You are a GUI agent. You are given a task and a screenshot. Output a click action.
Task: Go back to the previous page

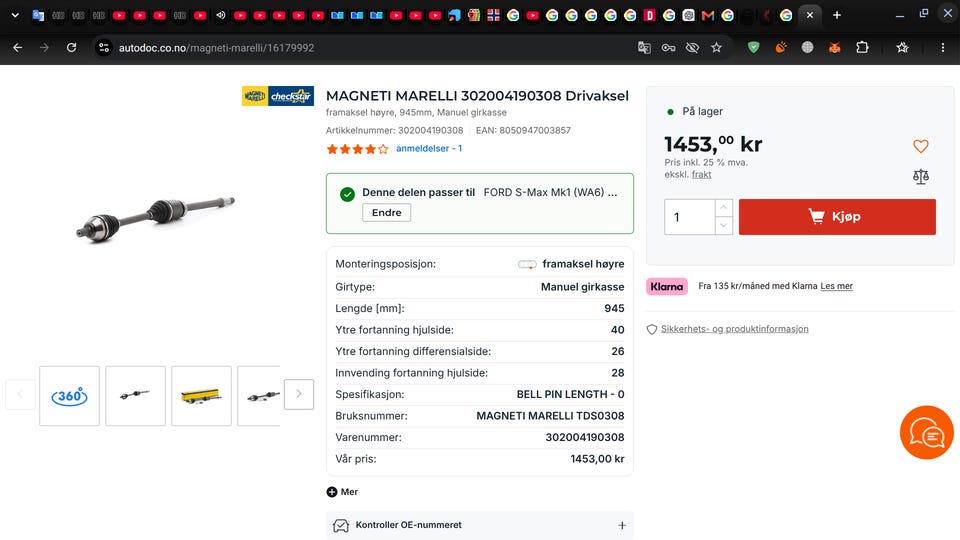18,48
